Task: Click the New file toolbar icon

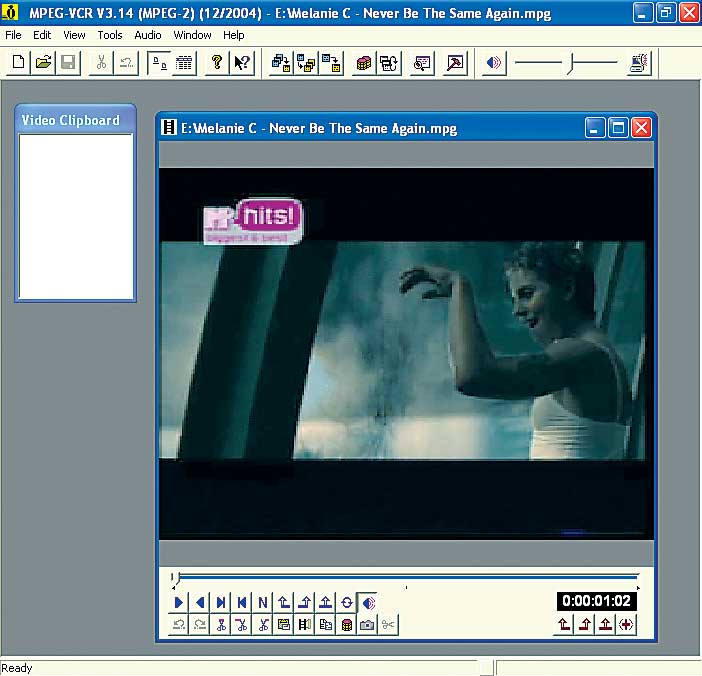Action: [x=18, y=63]
